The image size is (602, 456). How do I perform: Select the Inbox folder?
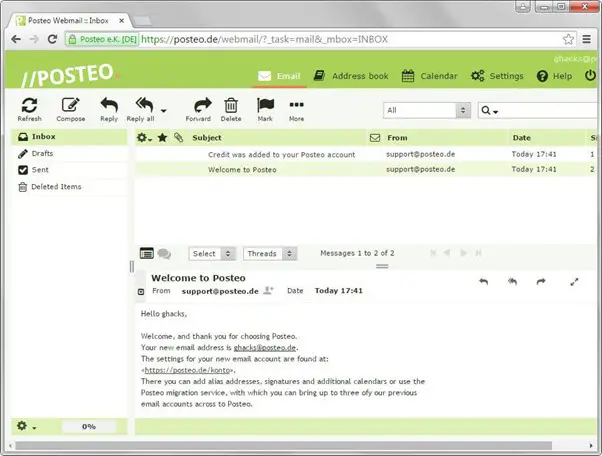[x=69, y=137]
